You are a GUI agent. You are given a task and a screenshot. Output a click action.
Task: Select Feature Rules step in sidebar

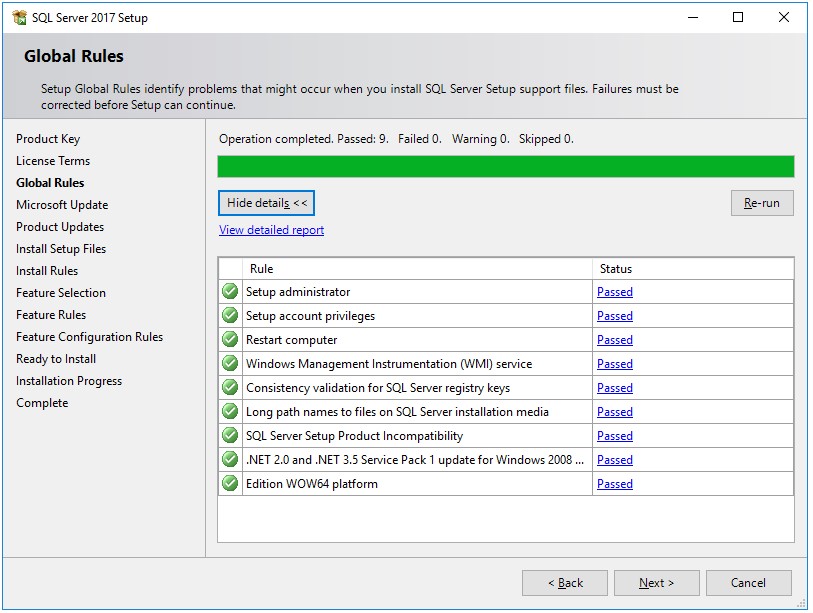click(x=51, y=315)
